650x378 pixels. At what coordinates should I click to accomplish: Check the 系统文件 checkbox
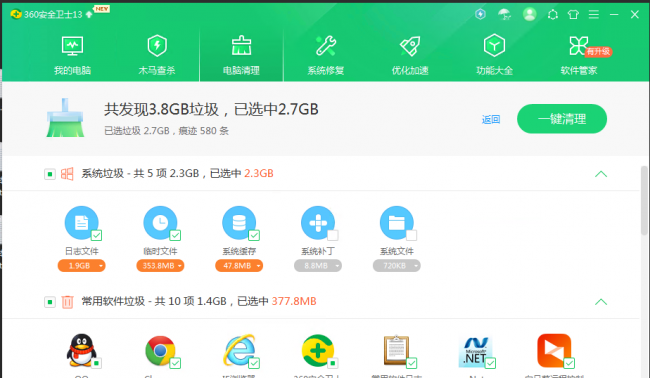412,235
